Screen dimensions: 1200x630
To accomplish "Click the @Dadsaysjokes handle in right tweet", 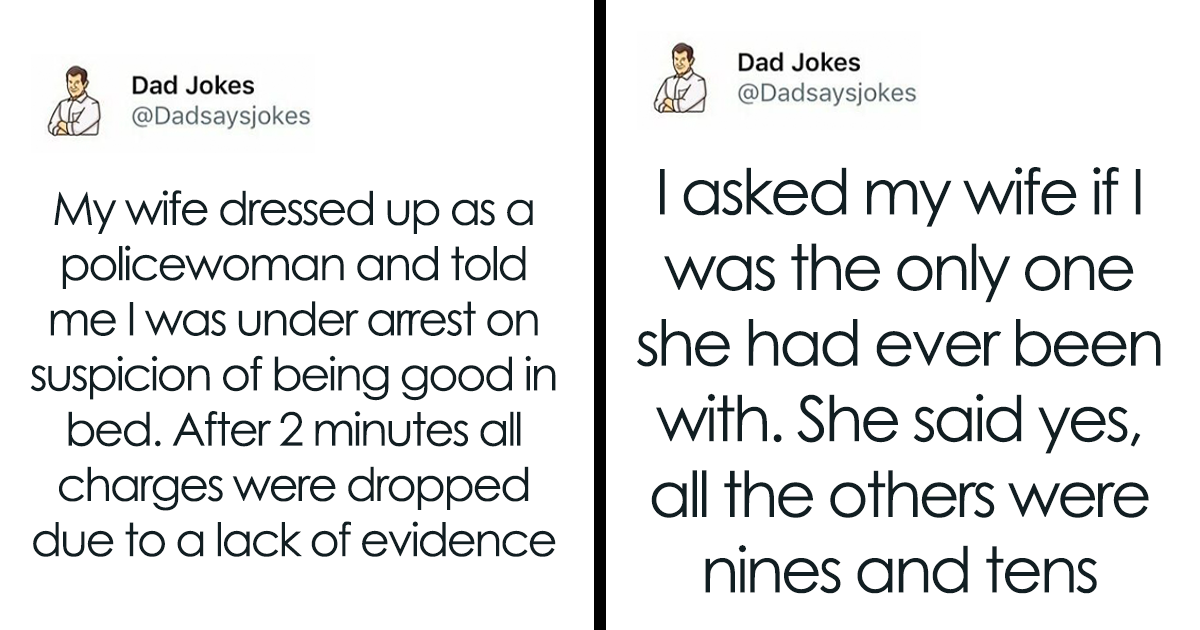I will 827,93.
